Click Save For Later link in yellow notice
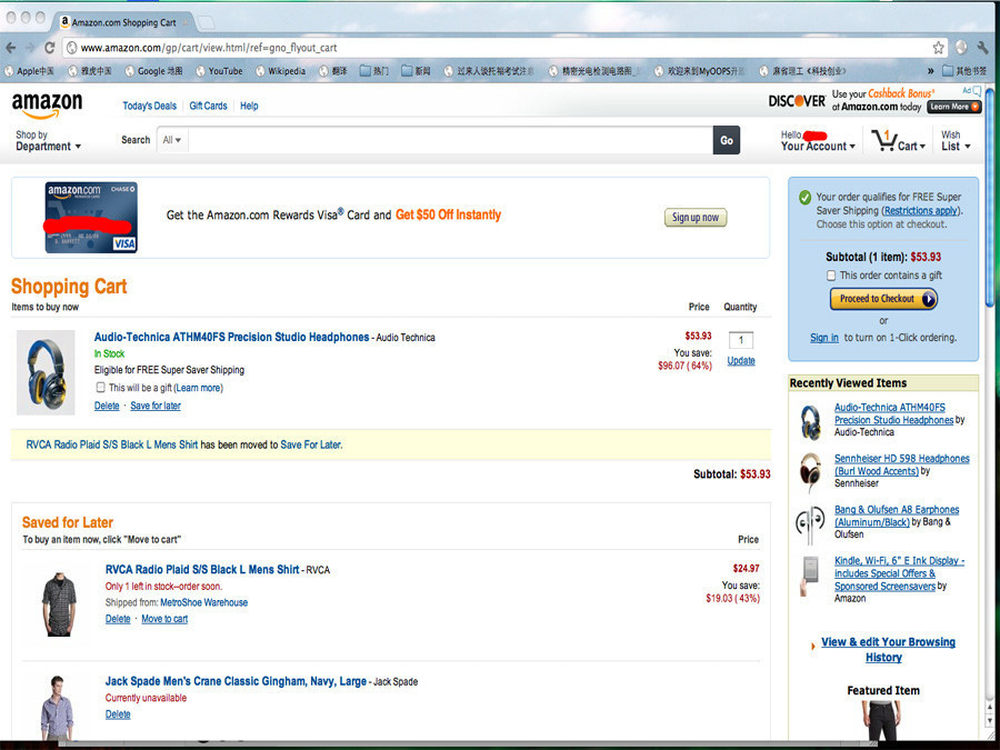1000x750 pixels. click(x=311, y=445)
